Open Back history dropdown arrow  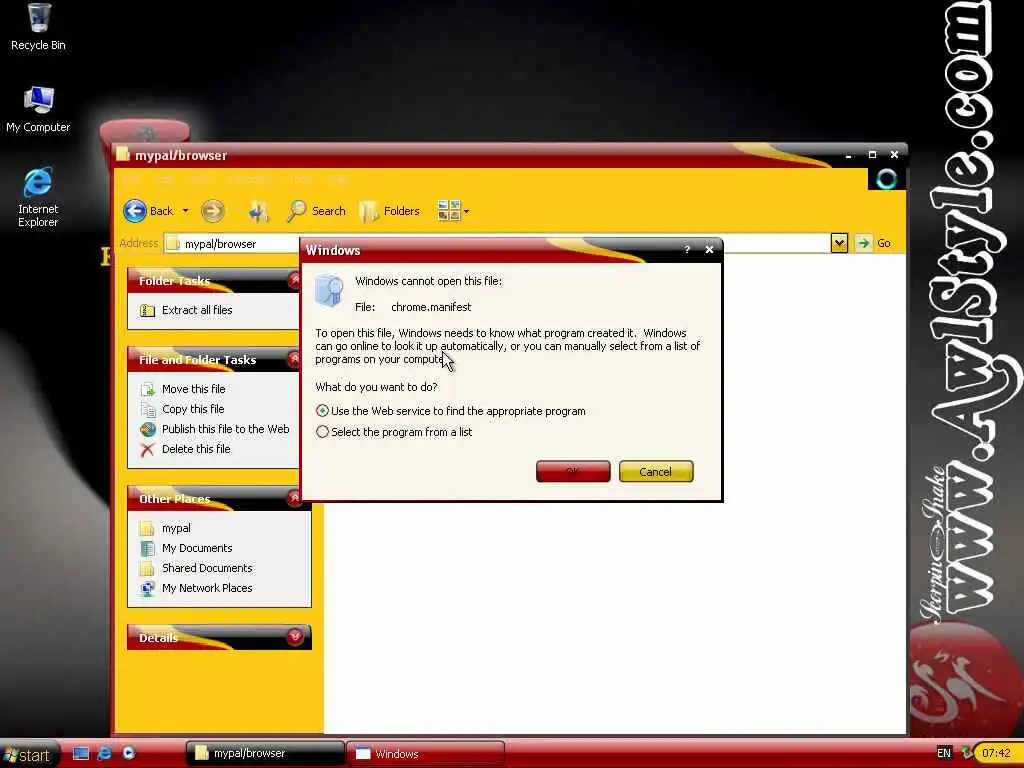tap(185, 211)
